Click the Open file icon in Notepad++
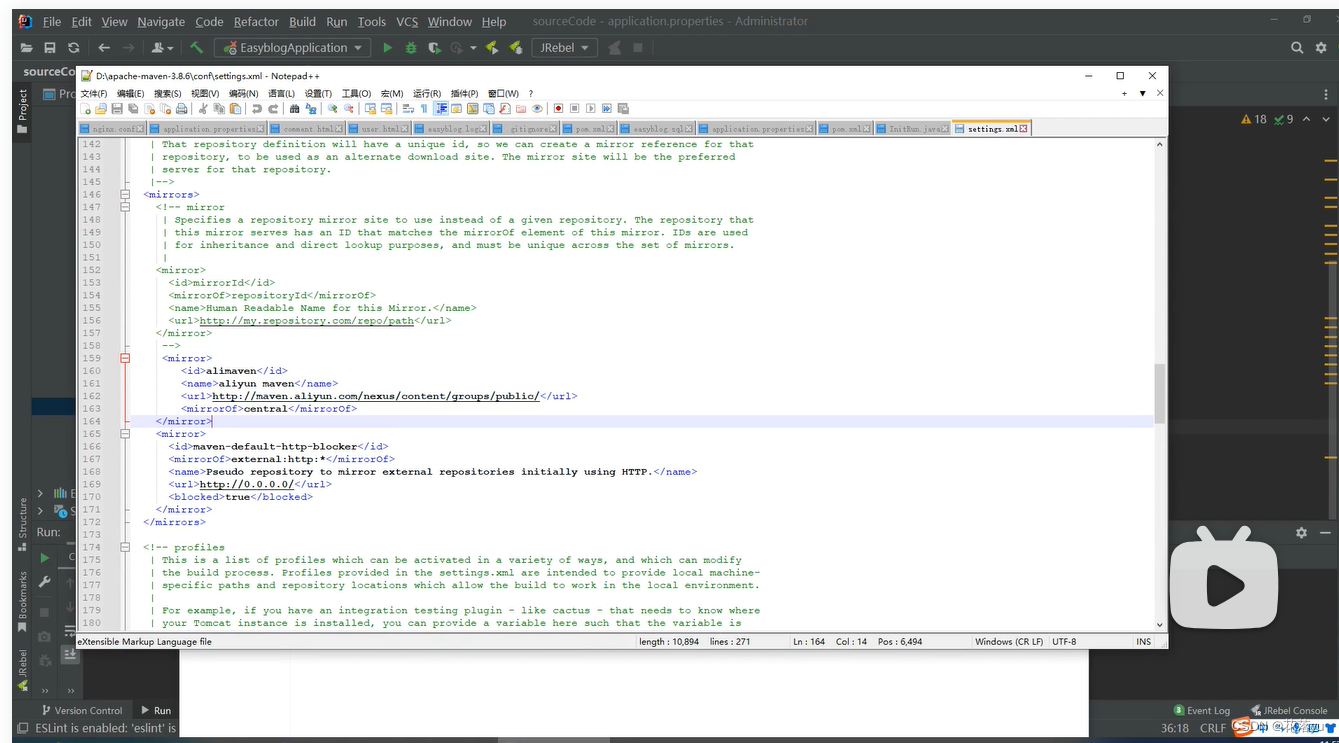The image size is (1339, 743). 101,108
